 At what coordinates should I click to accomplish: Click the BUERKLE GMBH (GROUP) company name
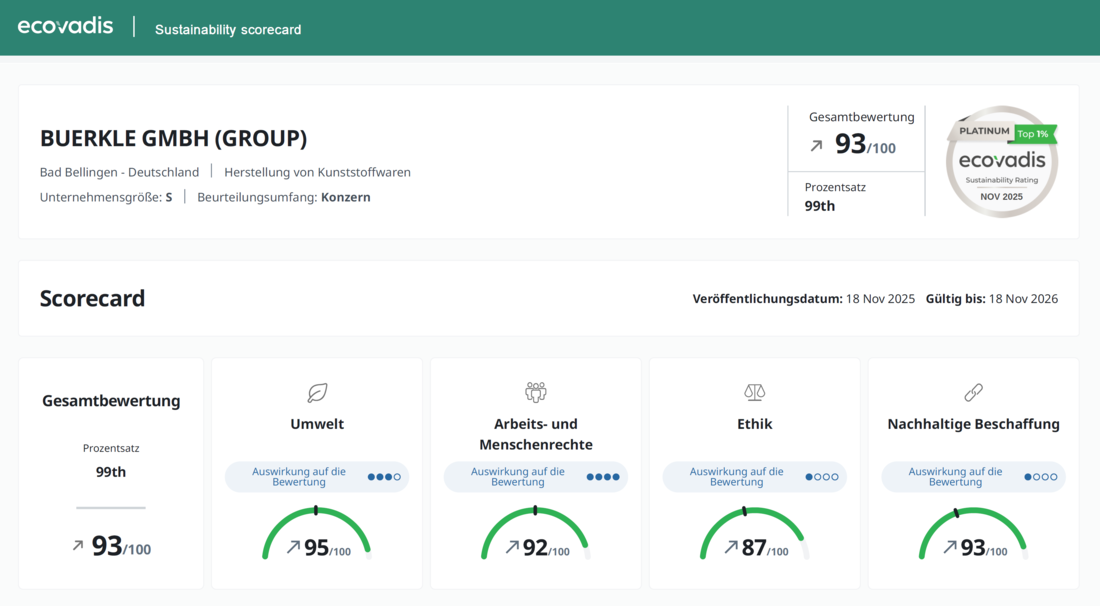[173, 139]
